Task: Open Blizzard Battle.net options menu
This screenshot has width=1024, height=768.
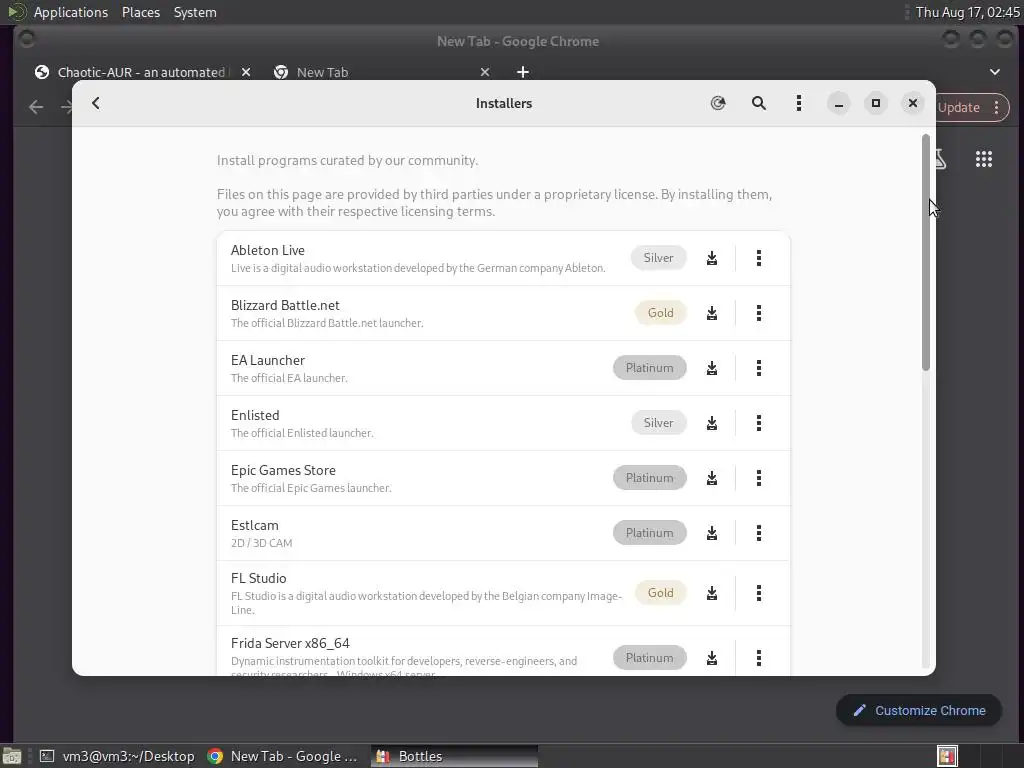Action: click(758, 313)
